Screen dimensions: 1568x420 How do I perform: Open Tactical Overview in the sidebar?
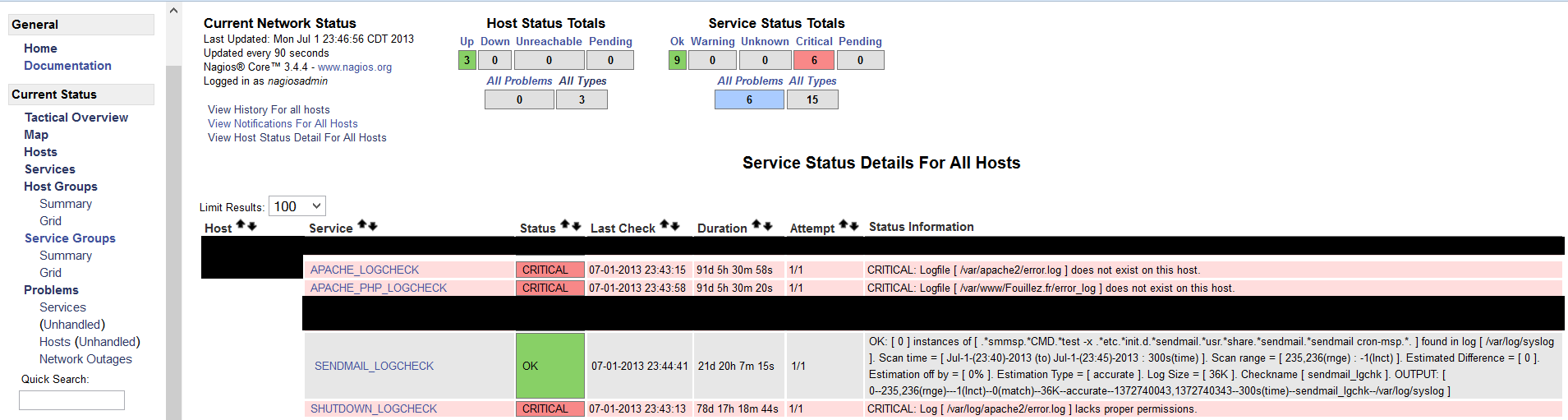pyautogui.click(x=76, y=118)
